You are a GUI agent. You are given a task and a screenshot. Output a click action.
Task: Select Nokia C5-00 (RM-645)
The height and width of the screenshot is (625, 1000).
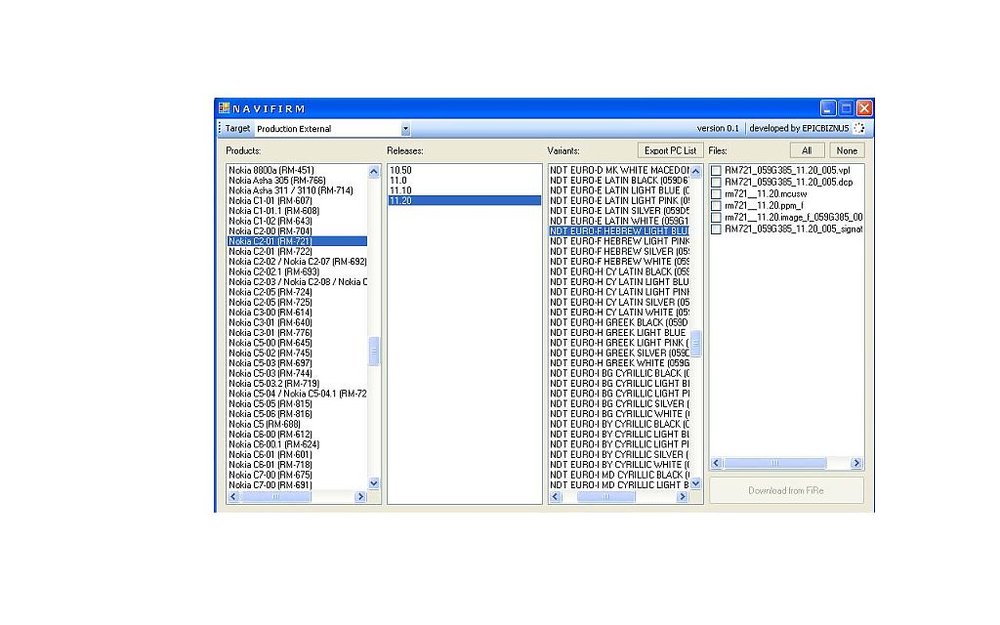pyautogui.click(x=297, y=343)
